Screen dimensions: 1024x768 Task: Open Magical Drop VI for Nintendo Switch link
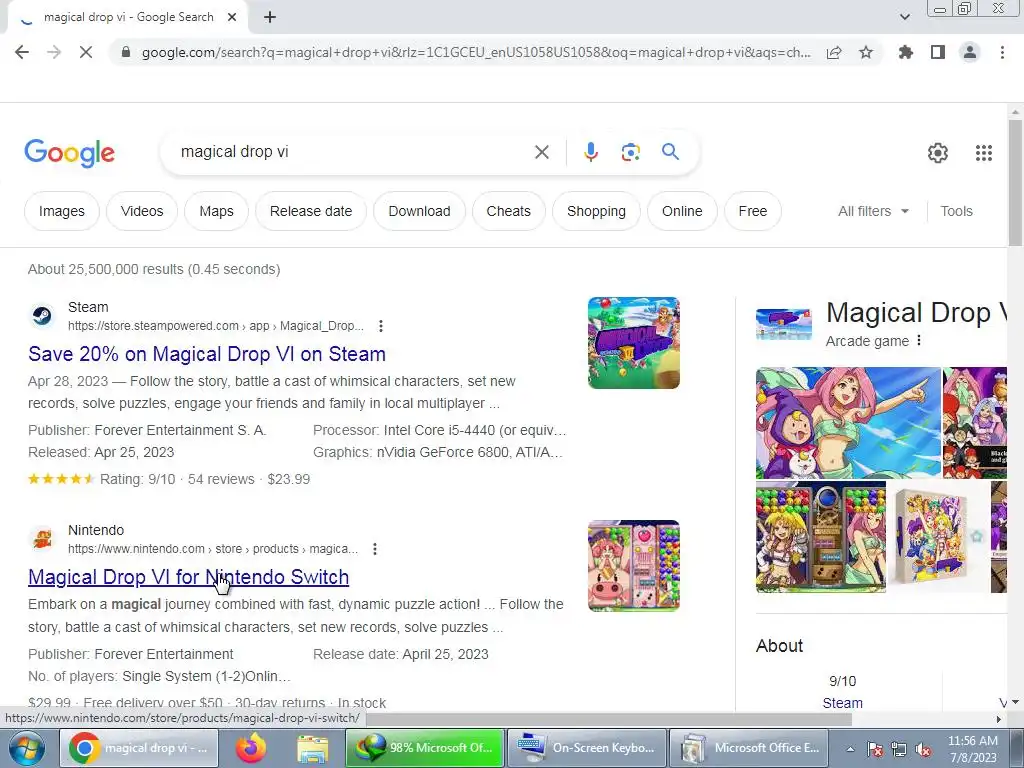tap(188, 577)
